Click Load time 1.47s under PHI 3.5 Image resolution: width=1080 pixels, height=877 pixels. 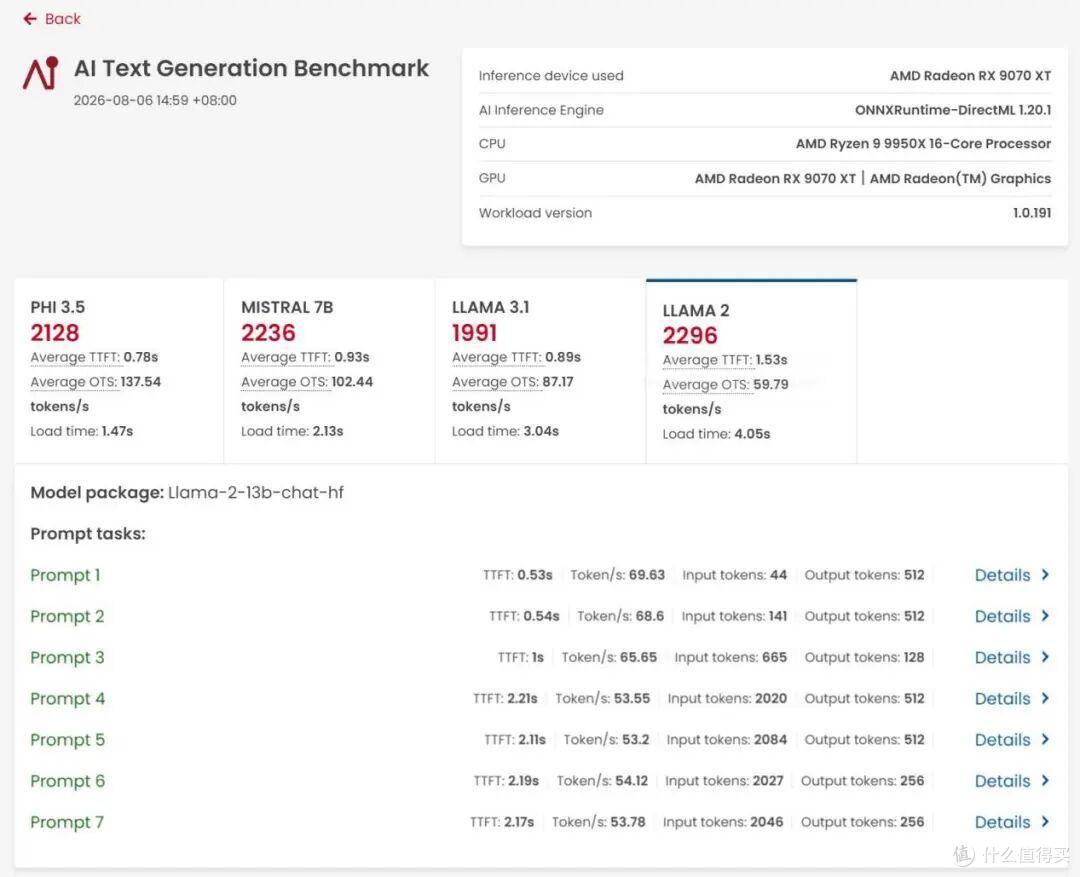[81, 431]
